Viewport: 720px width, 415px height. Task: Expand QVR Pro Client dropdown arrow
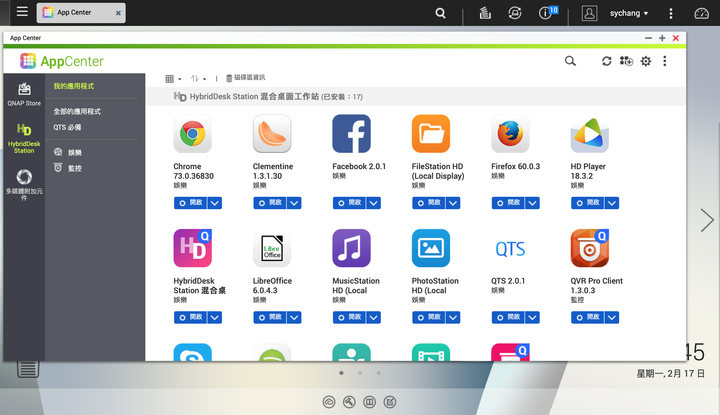[x=612, y=317]
